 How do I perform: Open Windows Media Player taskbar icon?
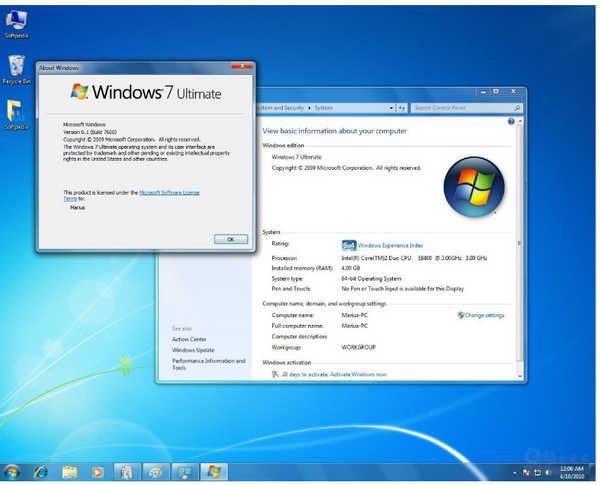(x=98, y=472)
